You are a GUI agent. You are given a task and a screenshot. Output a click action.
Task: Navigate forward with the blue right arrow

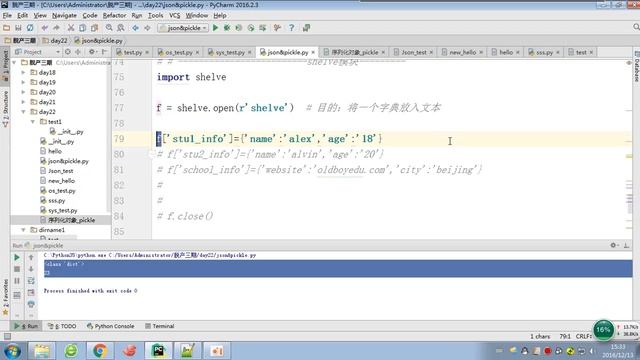pyautogui.click(x=147, y=28)
